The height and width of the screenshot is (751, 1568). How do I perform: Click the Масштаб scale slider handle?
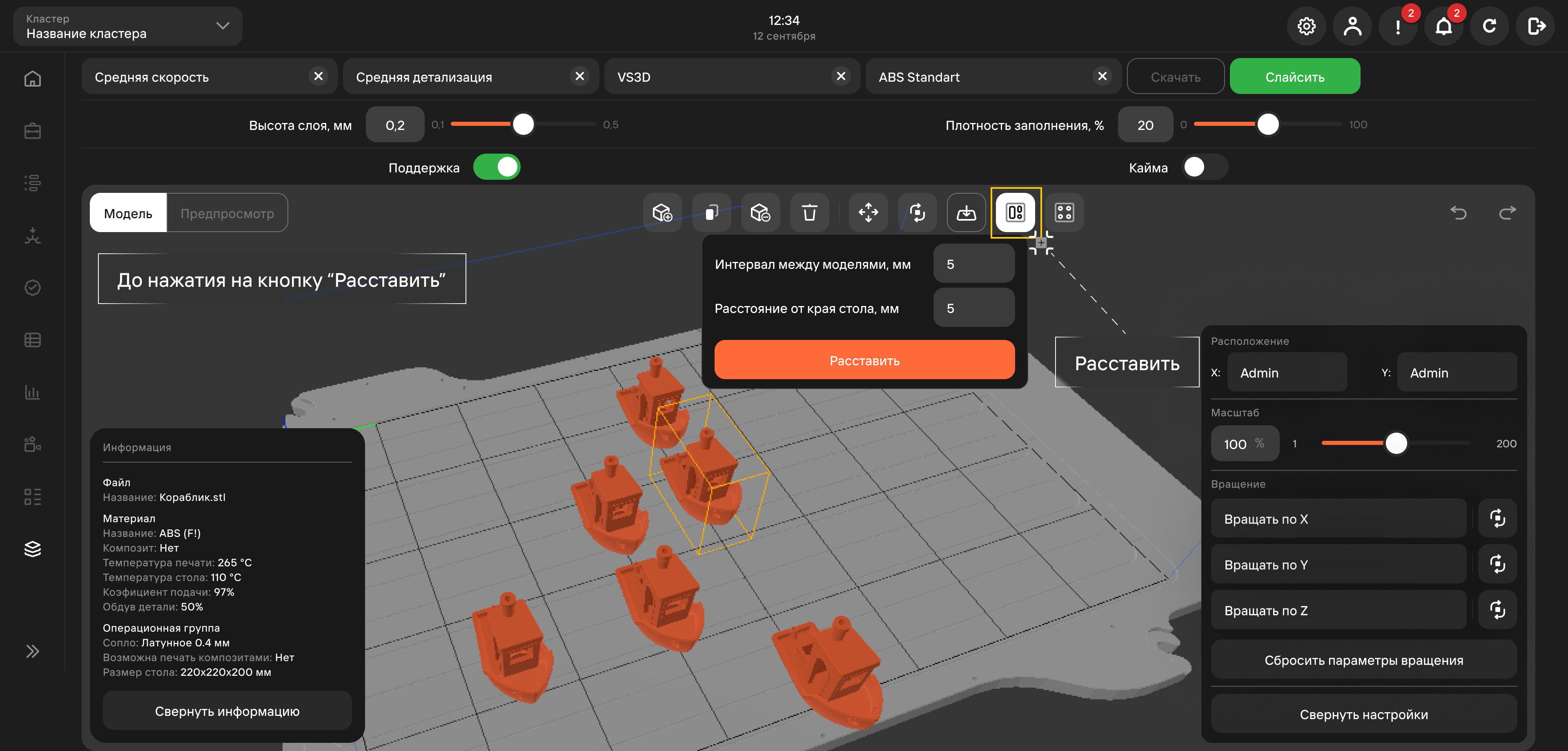click(1396, 443)
